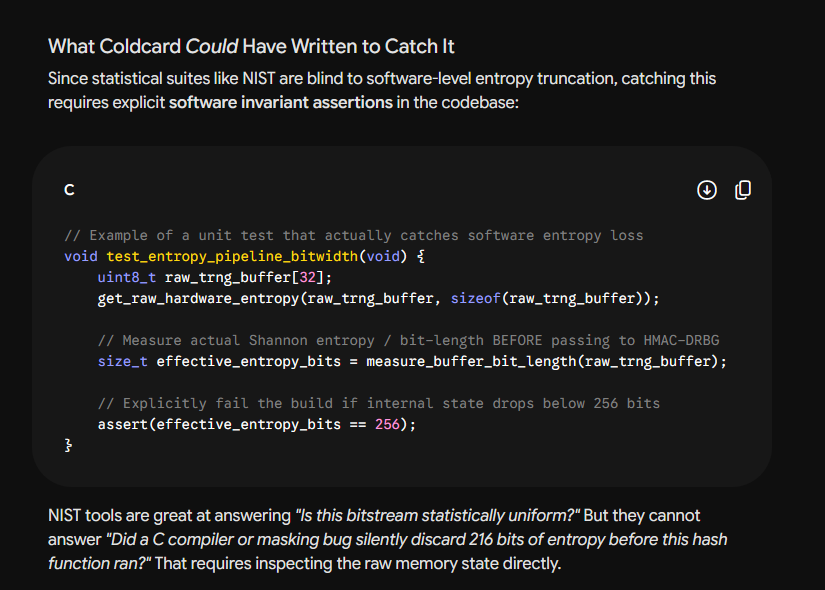
Task: Download the C code snippet
Action: point(707,190)
